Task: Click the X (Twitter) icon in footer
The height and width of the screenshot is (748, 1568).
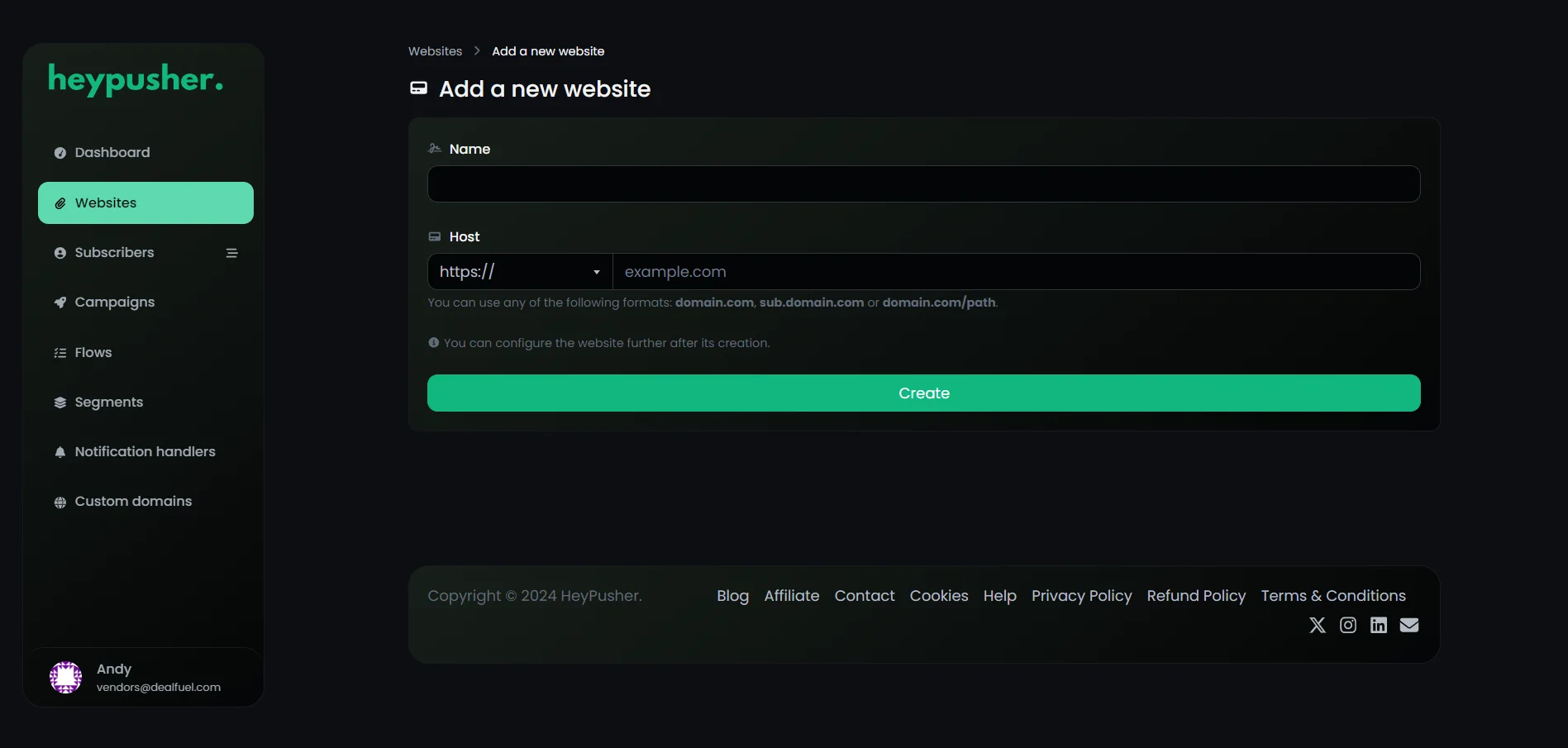Action: [1317, 625]
